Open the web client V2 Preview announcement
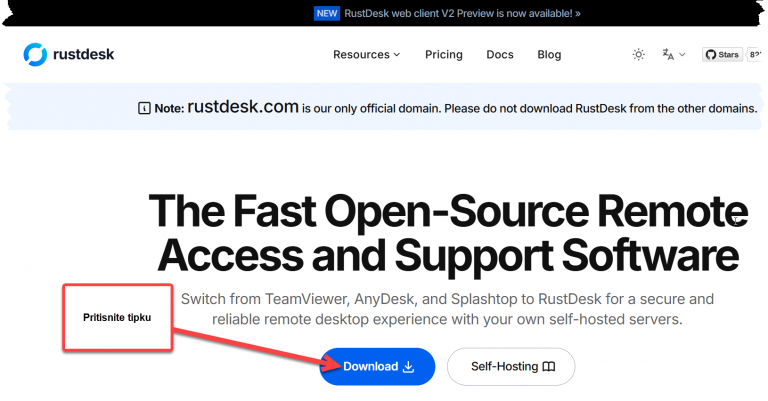This screenshot has height=401, width=768. pyautogui.click(x=462, y=13)
